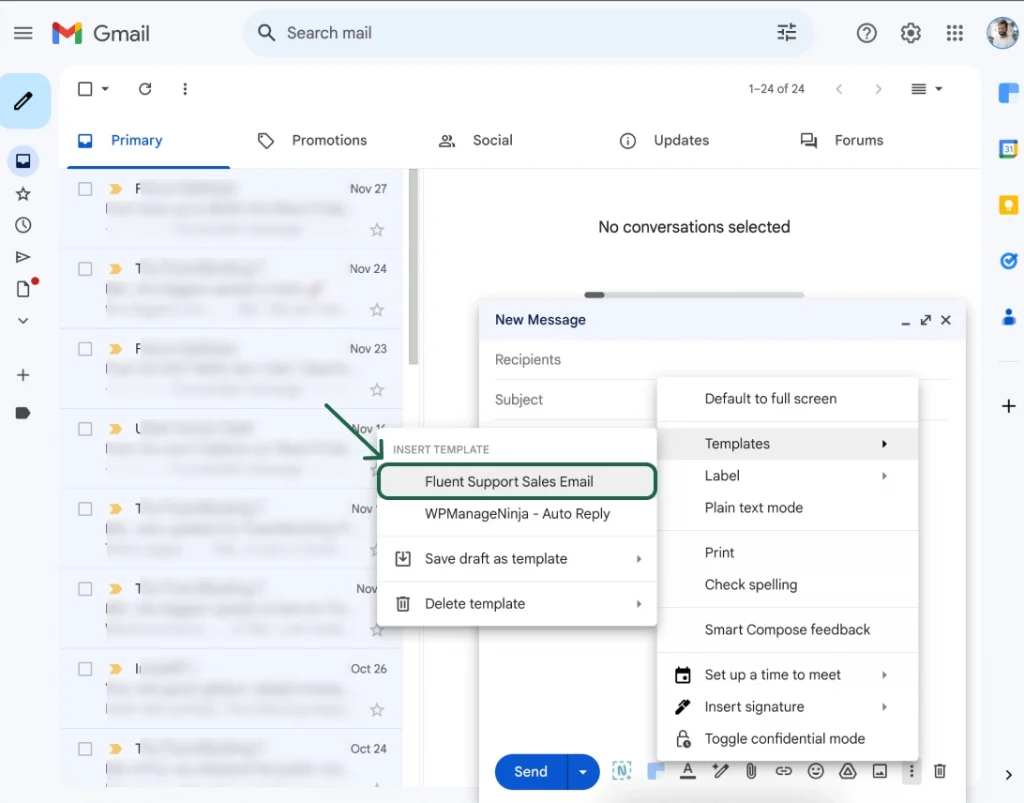Open Google Keep side panel
Image resolution: width=1024 pixels, height=803 pixels.
point(1009,205)
